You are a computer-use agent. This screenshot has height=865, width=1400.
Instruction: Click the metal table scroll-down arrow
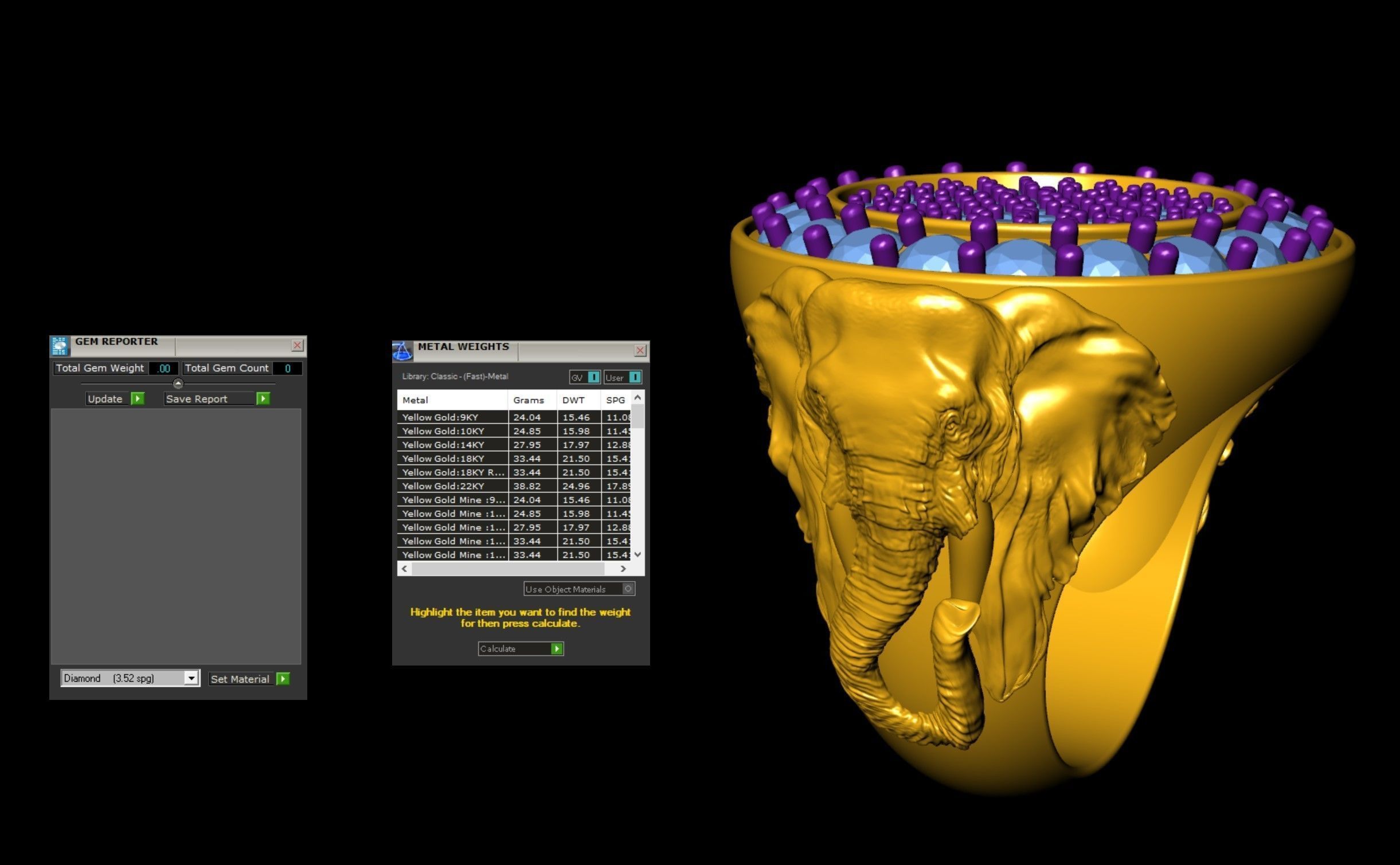point(638,554)
